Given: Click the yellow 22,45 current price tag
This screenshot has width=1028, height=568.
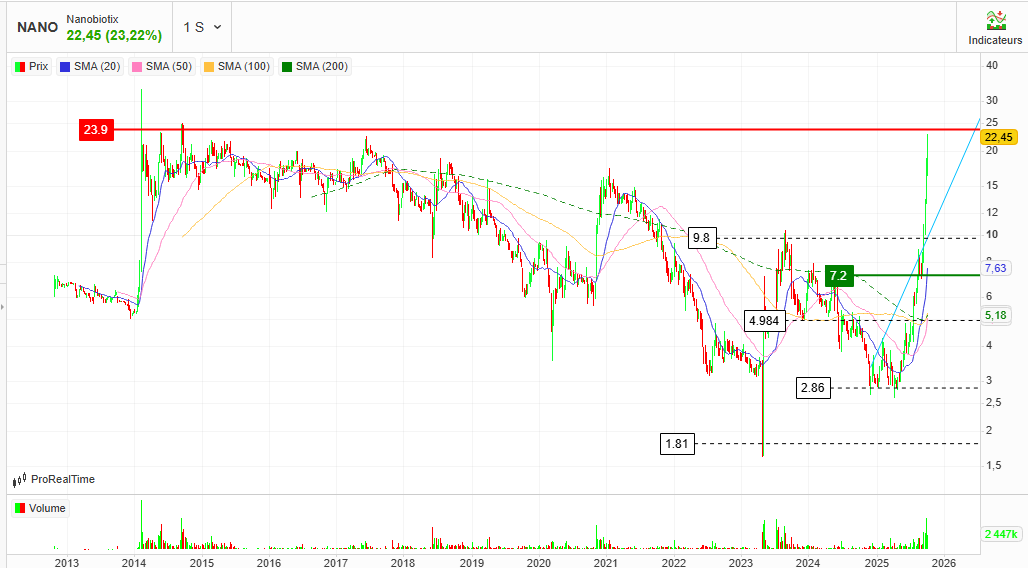Looking at the screenshot, I should (x=998, y=137).
